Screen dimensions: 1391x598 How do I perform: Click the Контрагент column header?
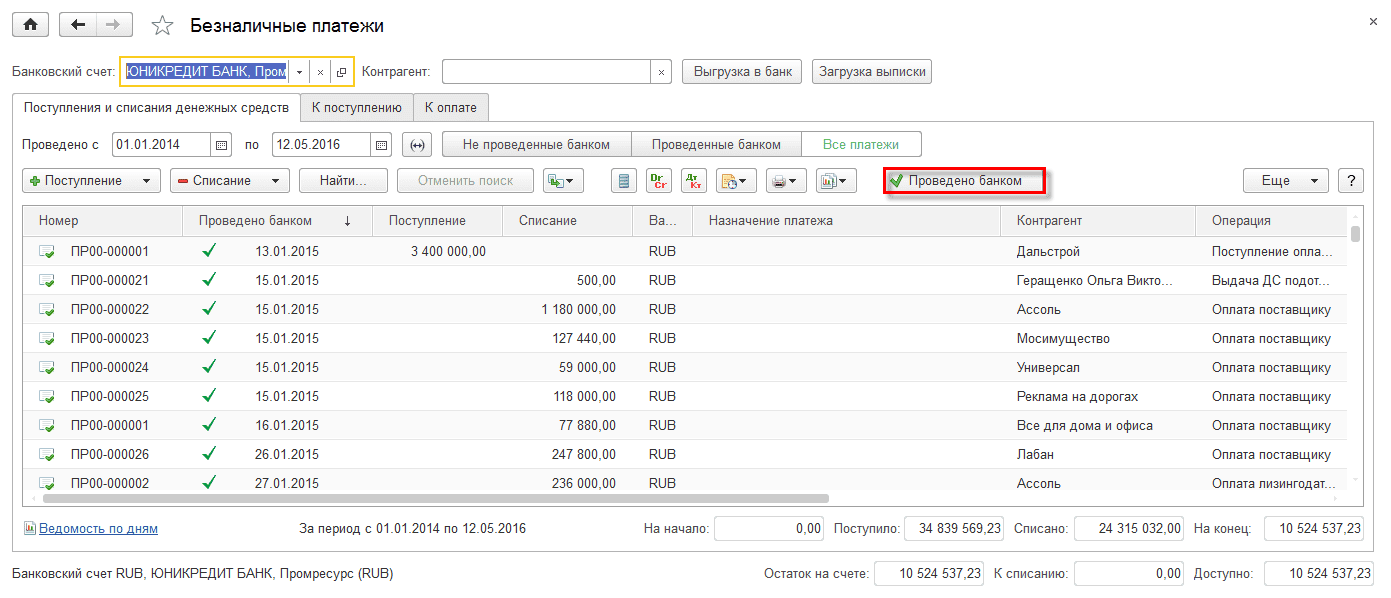[x=1098, y=220]
